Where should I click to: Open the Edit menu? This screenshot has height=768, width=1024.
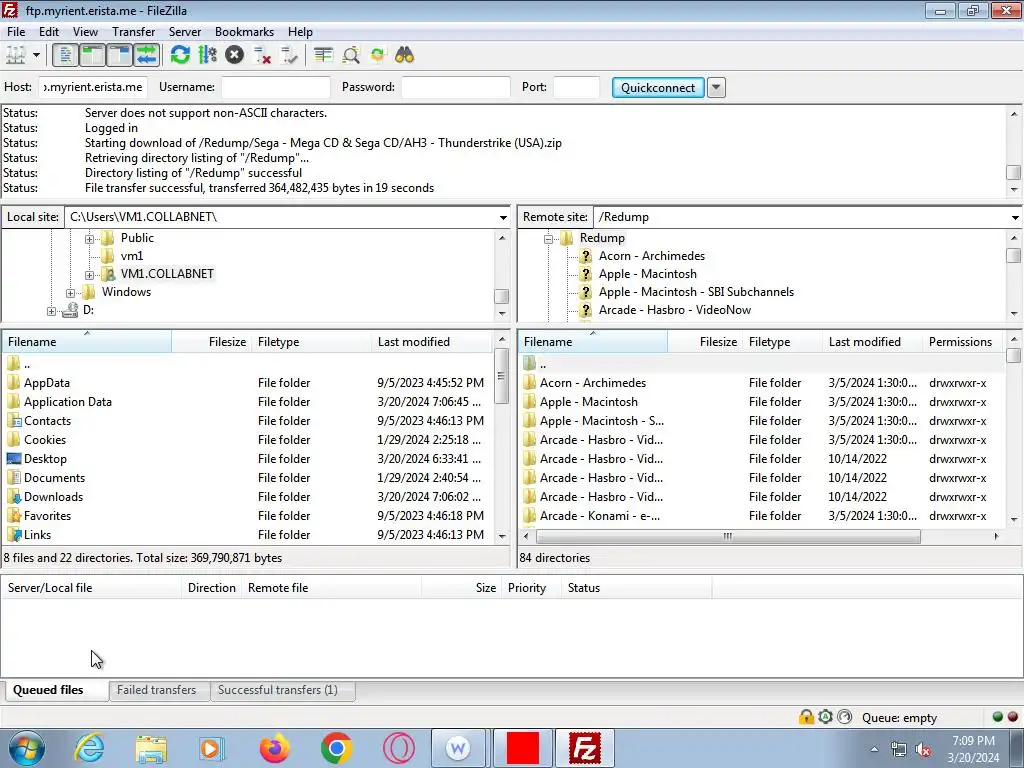(48, 31)
